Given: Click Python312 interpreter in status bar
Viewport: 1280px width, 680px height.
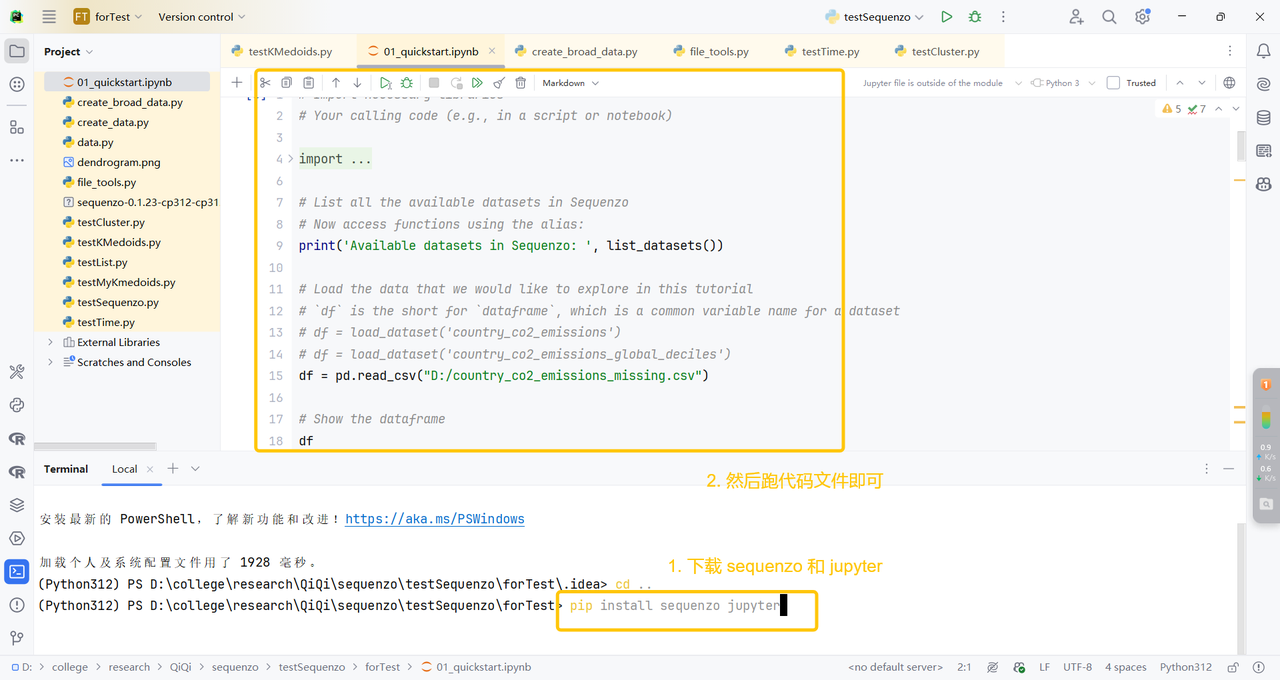Looking at the screenshot, I should [1186, 667].
